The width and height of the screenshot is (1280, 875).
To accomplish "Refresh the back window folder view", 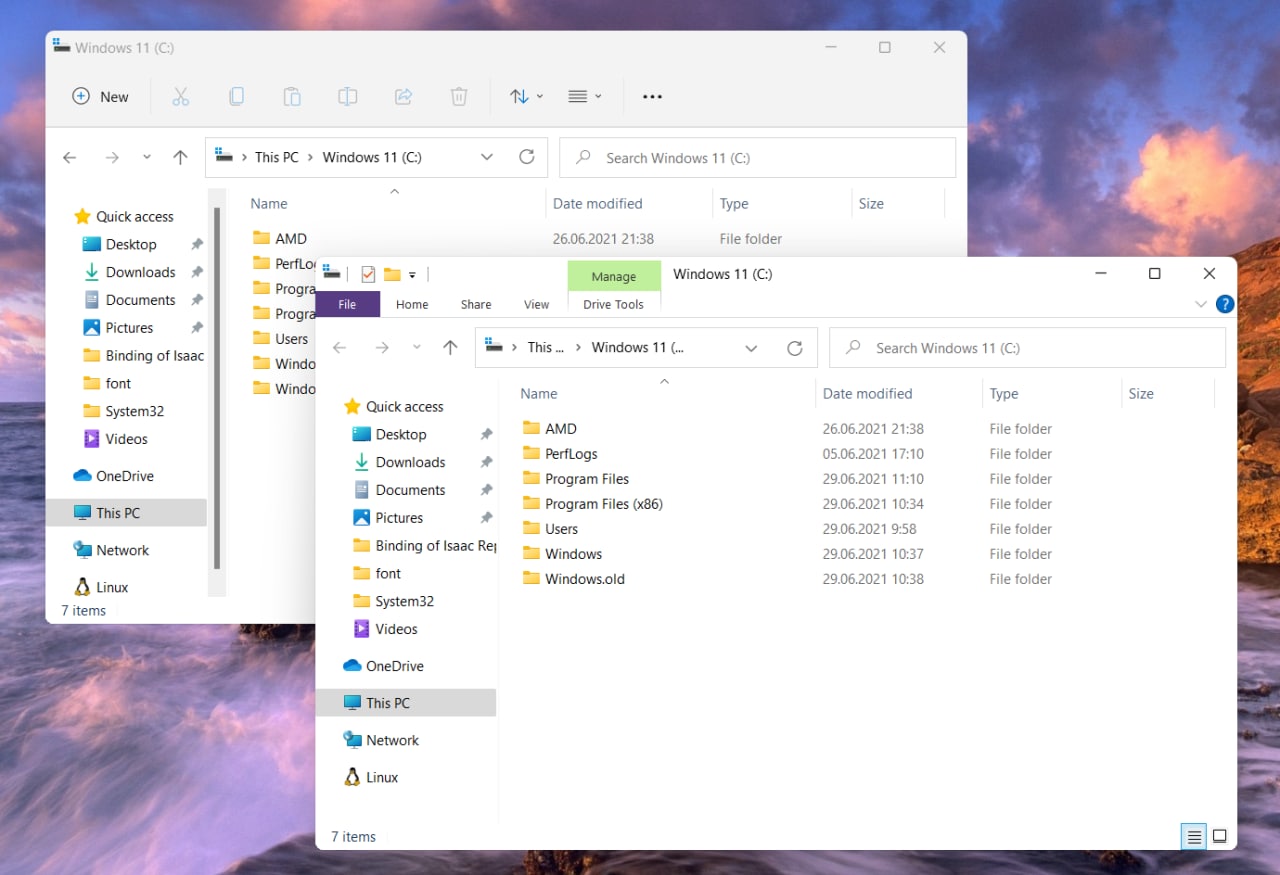I will 527,157.
